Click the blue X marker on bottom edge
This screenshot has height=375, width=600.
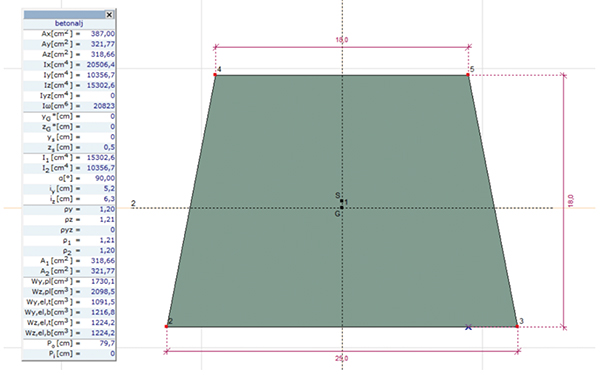(468, 327)
